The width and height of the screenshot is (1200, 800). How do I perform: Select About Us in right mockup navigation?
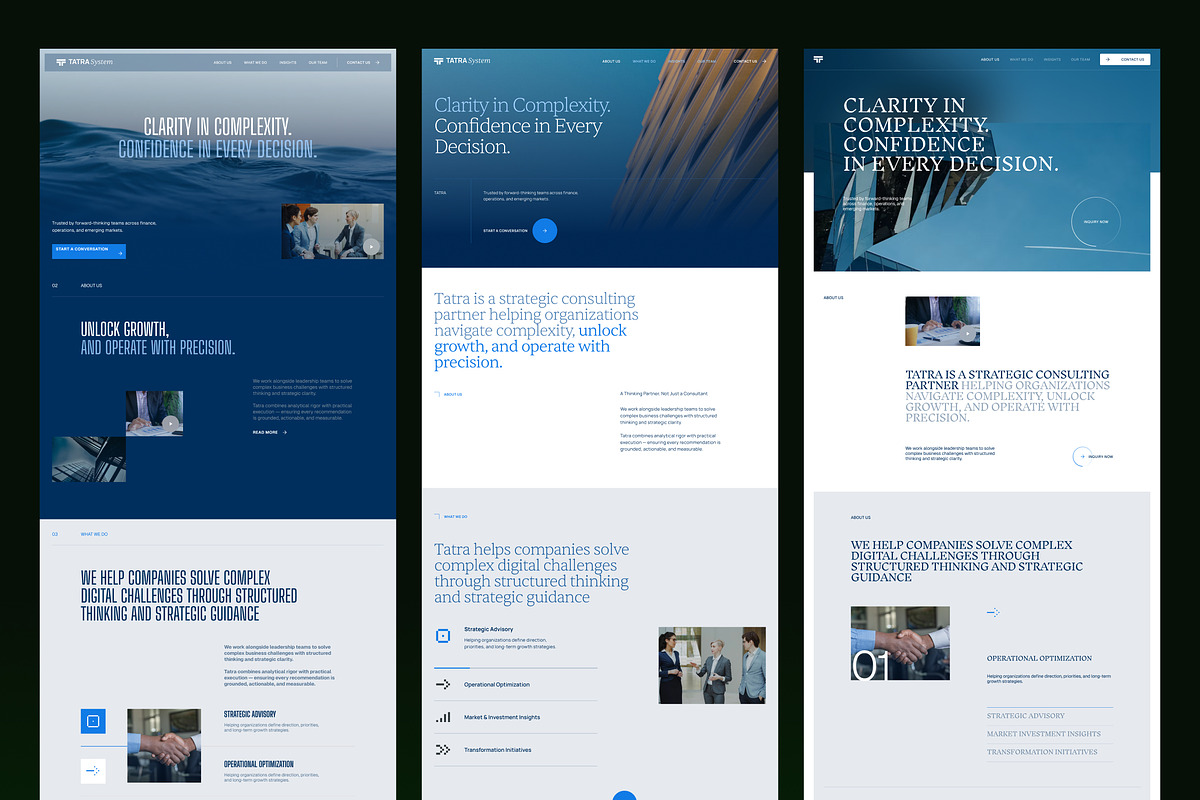990,60
